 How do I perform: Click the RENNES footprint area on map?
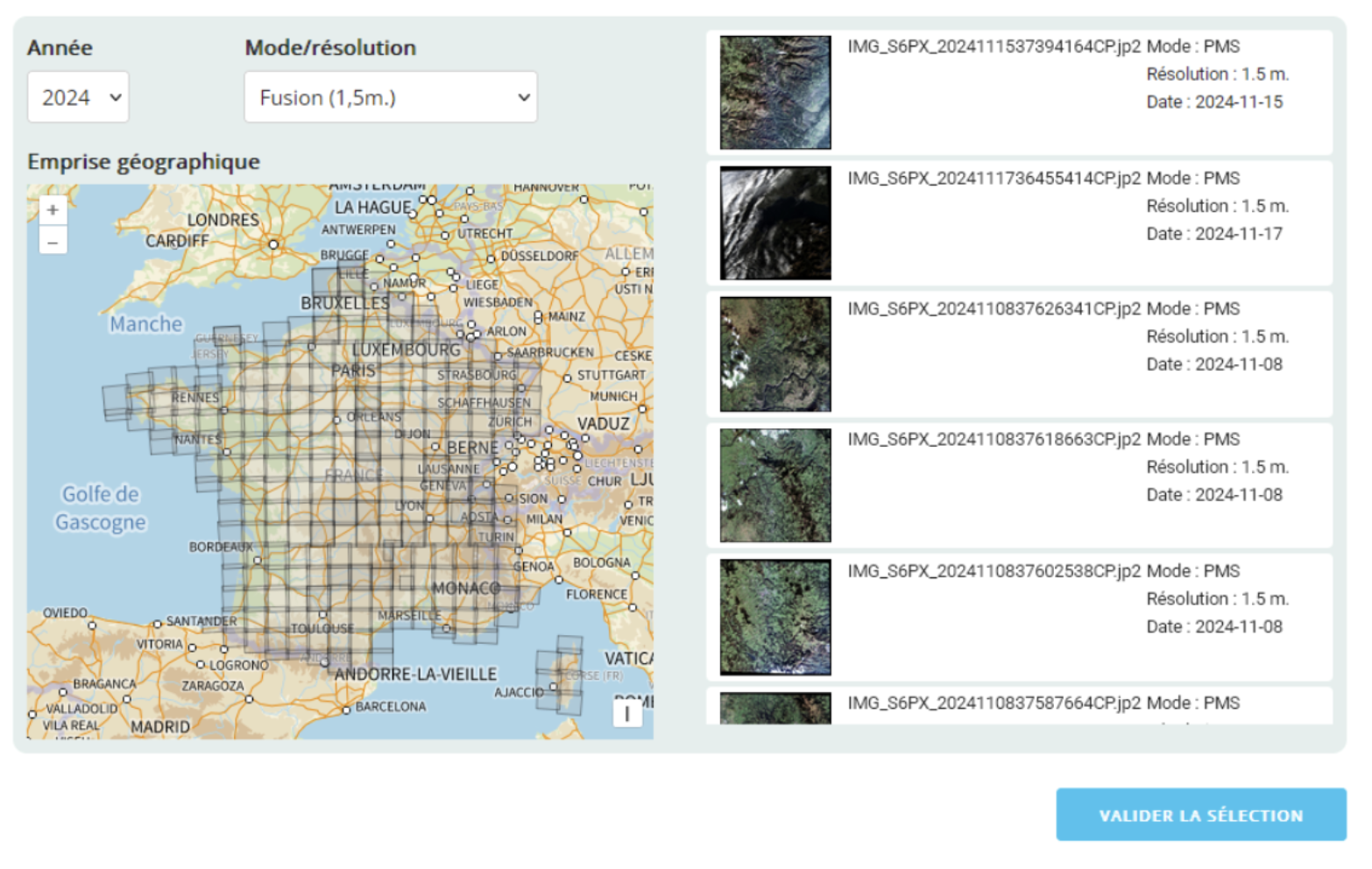(195, 398)
